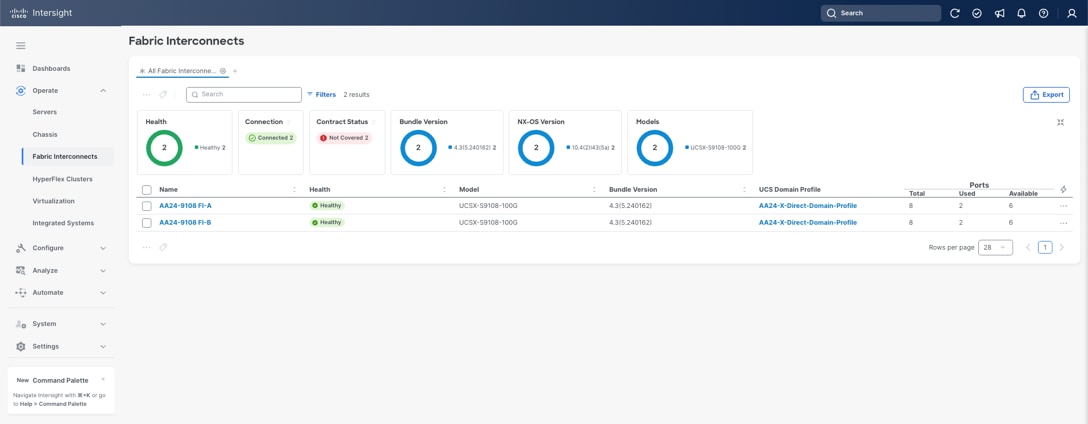The image size is (1088, 424).
Task: Collapse sidebar with hamburger menu icon
Action: point(21,46)
